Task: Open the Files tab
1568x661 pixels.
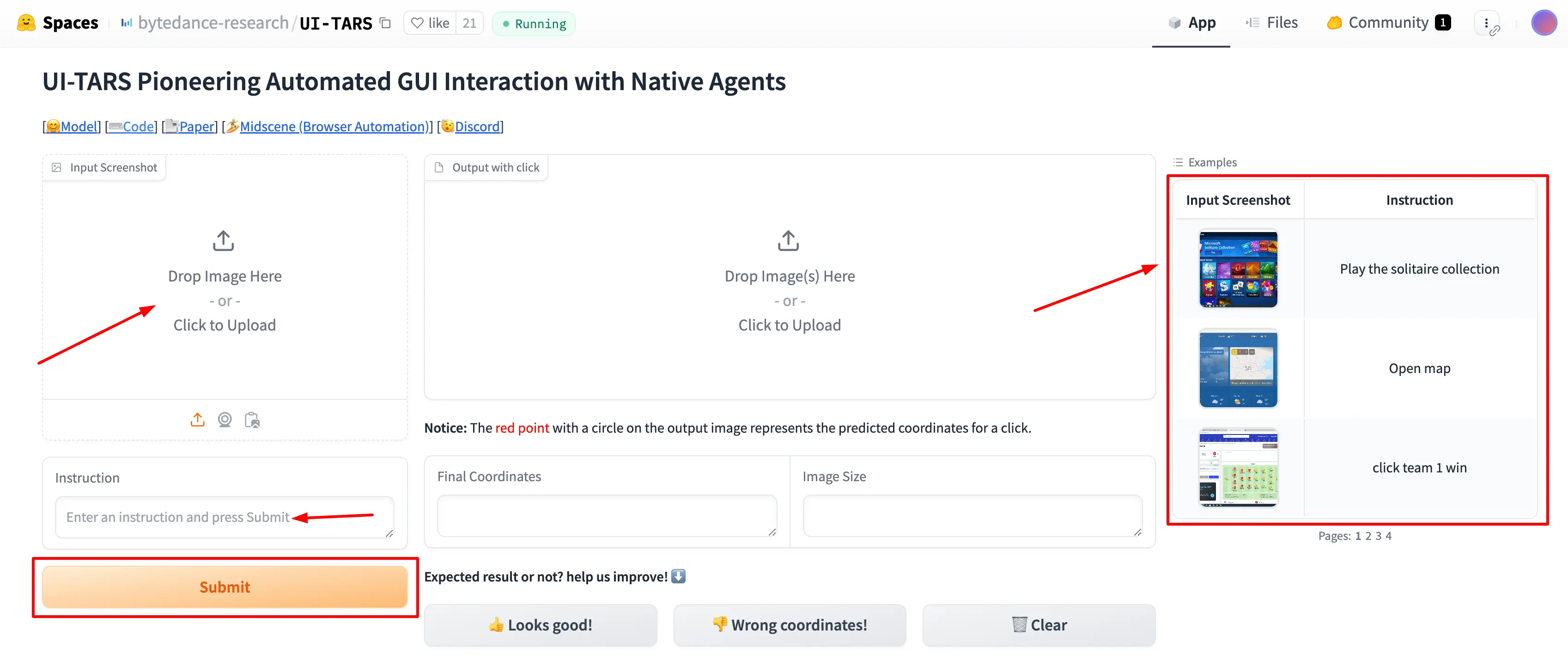Action: pyautogui.click(x=1277, y=22)
